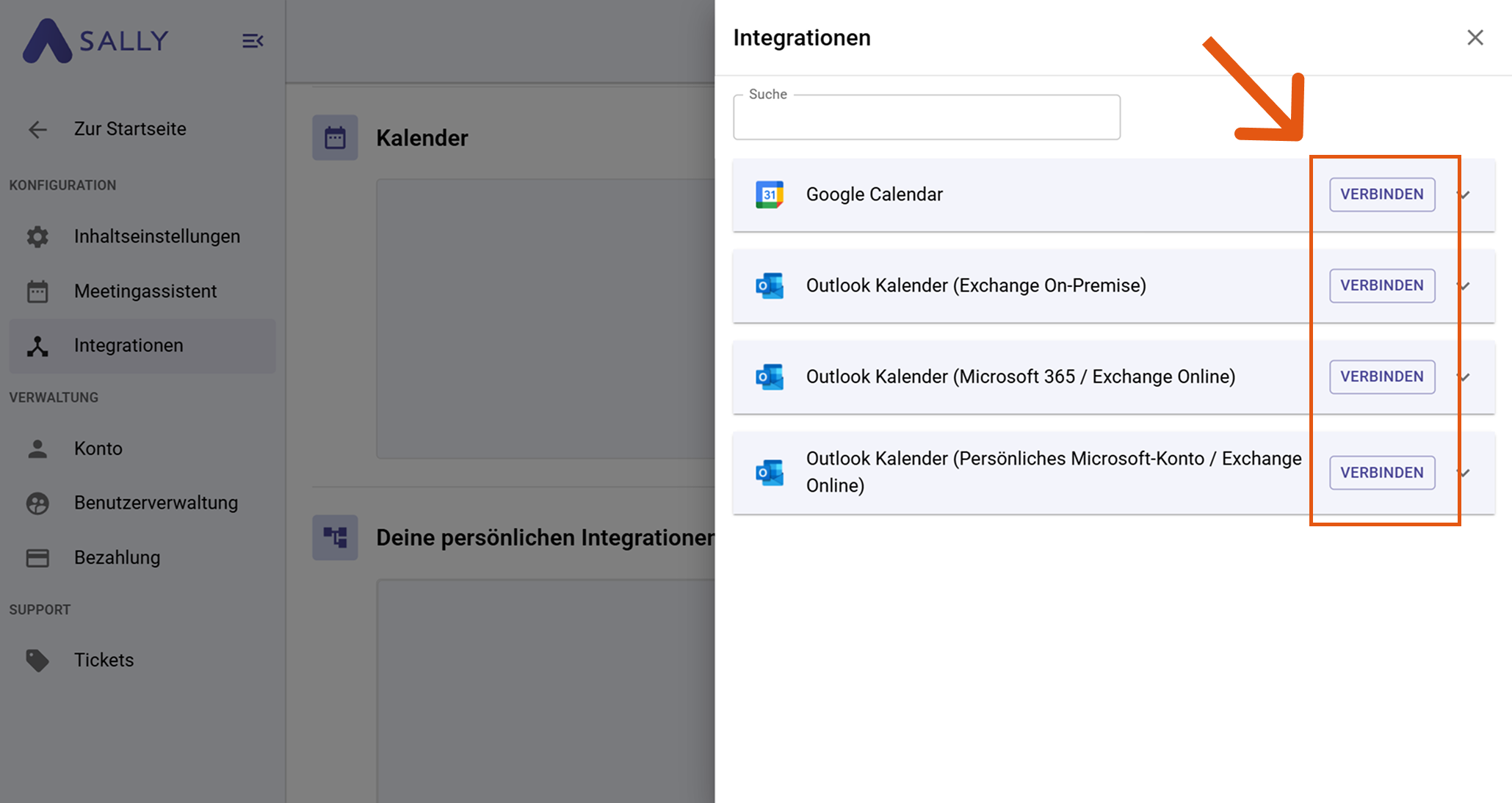Screen dimensions: 1512x803
Task: Expand the personal Microsoft account Outlook chevron
Action: 1464,473
